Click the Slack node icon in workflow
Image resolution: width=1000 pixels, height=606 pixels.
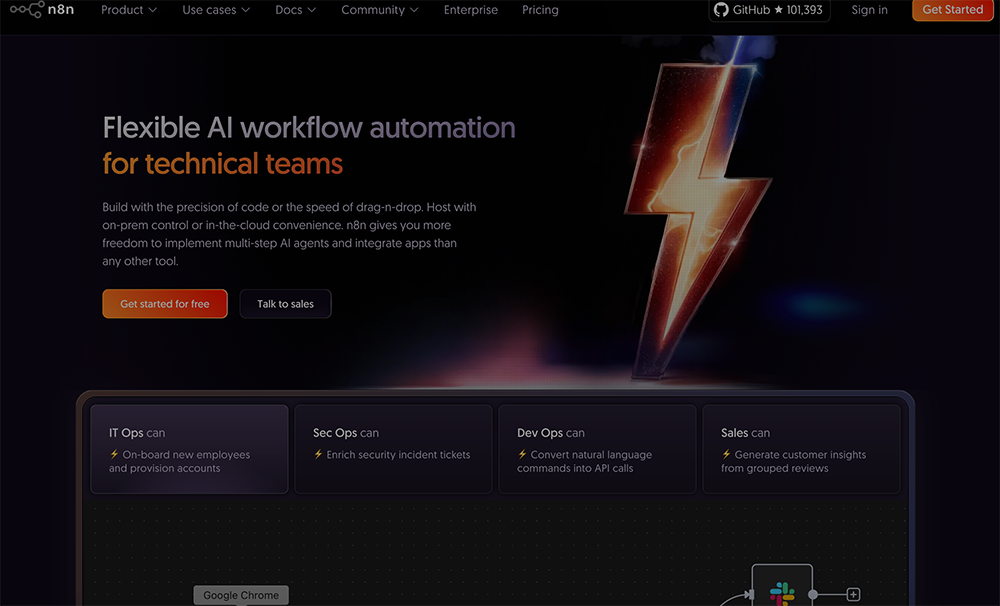tap(782, 592)
